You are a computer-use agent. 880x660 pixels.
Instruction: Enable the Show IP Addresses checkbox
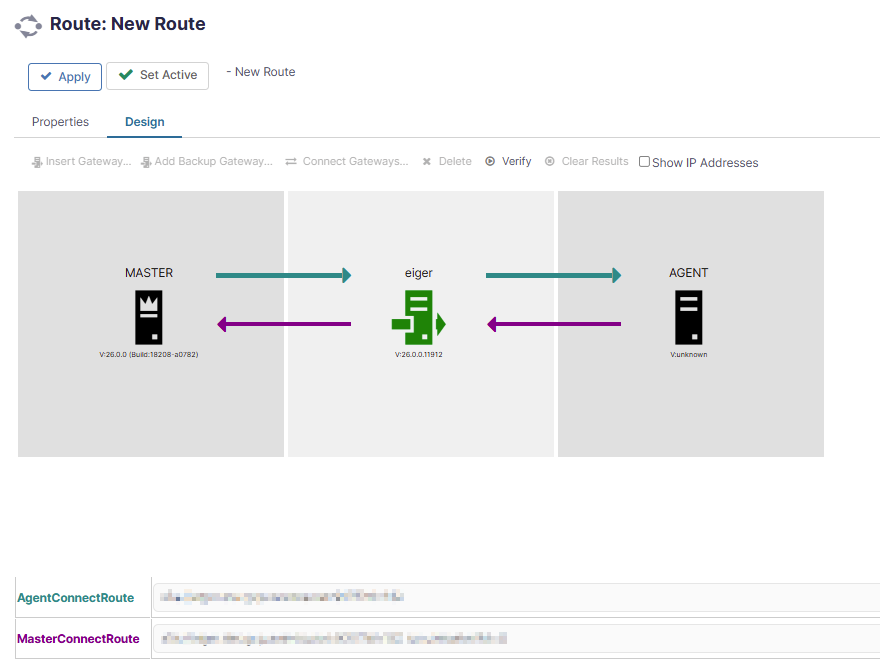644,162
